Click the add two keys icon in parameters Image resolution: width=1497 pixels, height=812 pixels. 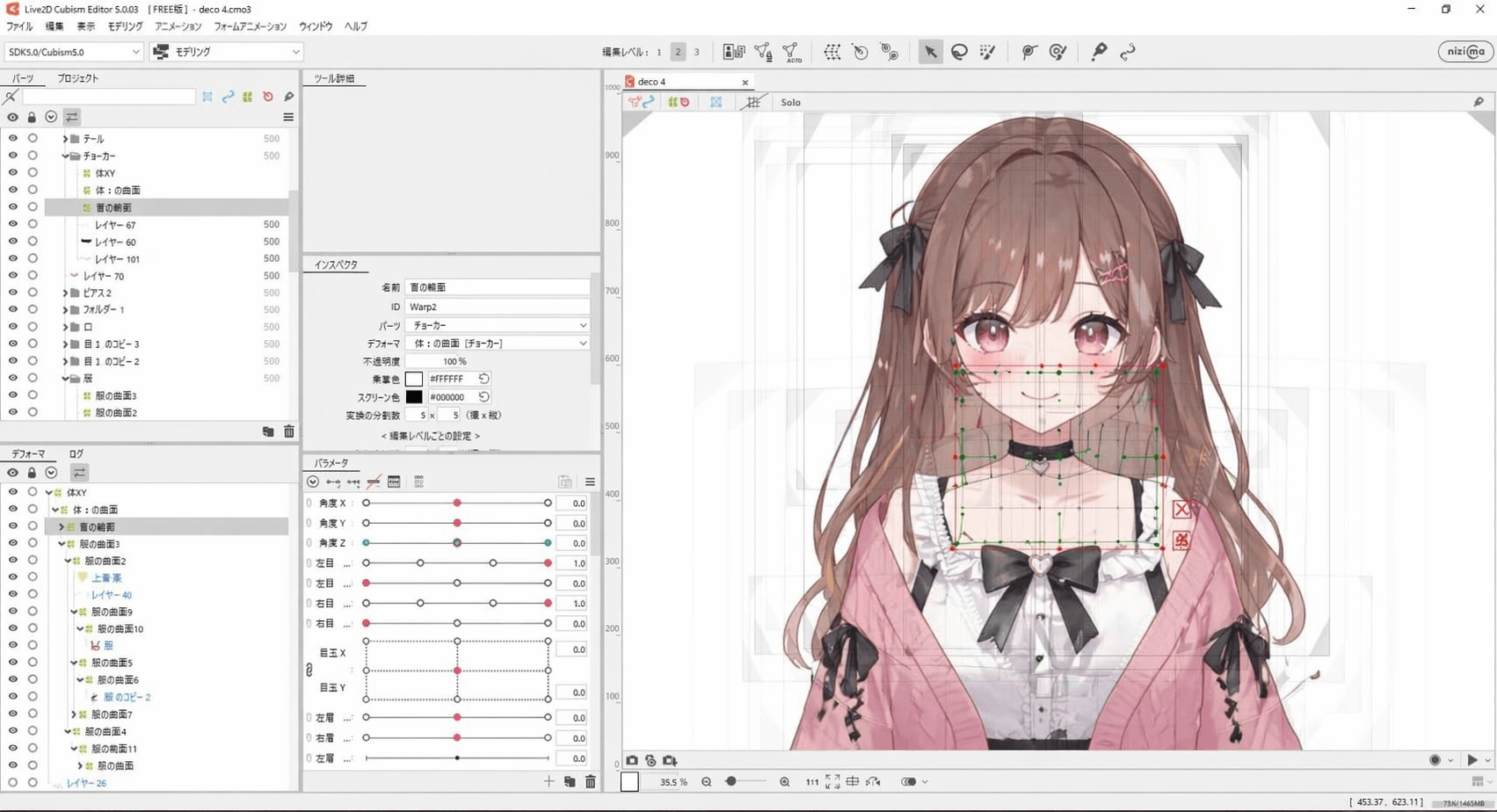pos(333,482)
